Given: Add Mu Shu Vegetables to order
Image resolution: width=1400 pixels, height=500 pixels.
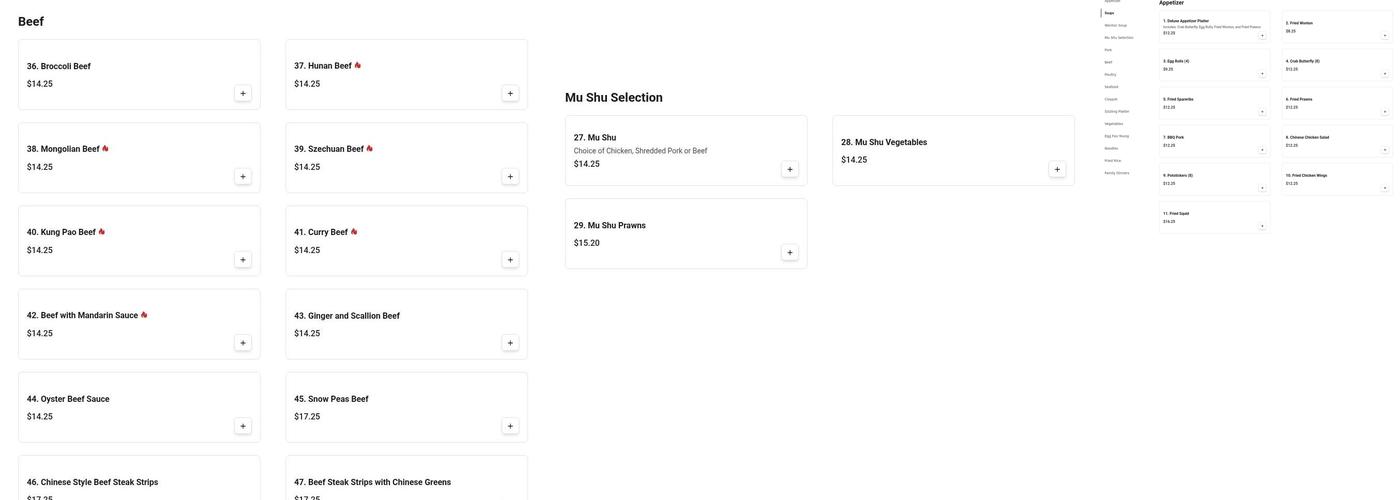Looking at the screenshot, I should (1057, 170).
